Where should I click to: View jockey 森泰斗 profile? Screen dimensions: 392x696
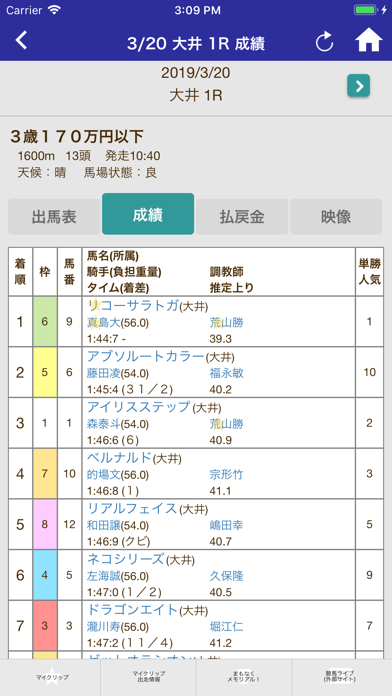click(103, 423)
